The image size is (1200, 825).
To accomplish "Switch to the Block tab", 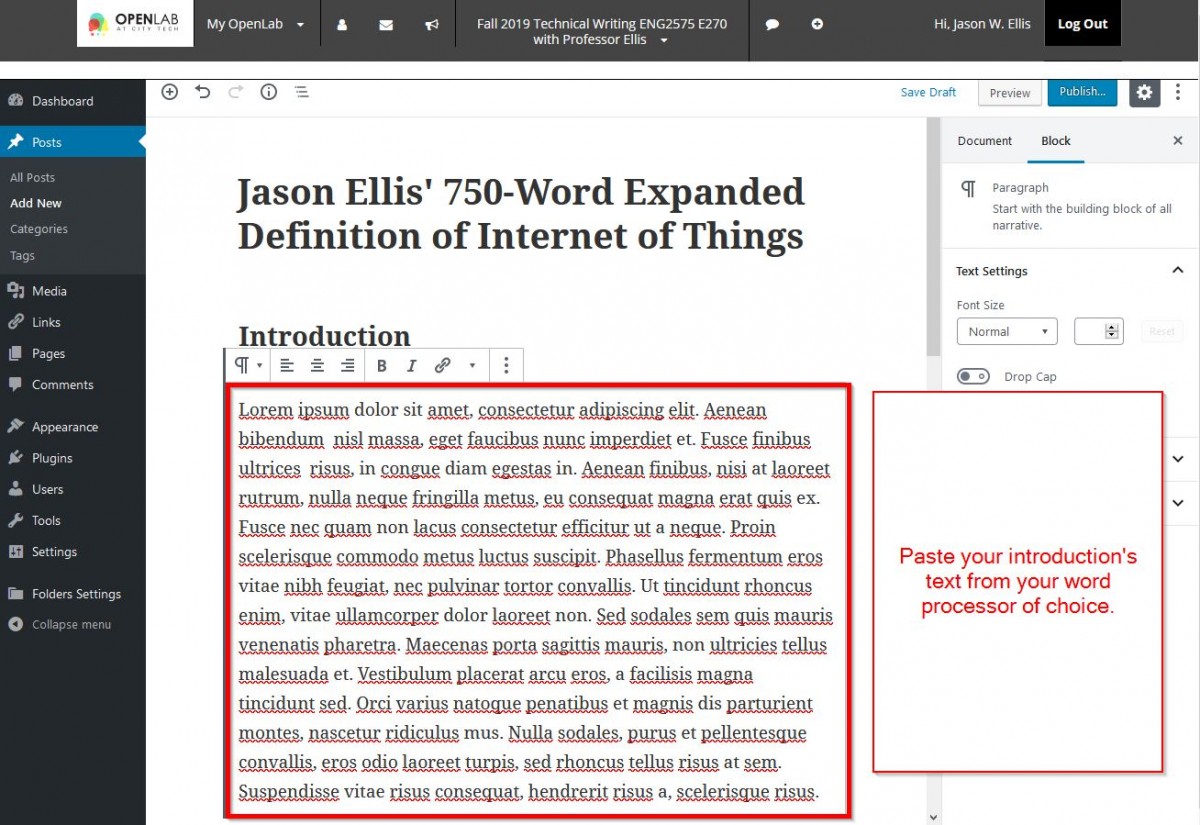I will [1056, 141].
